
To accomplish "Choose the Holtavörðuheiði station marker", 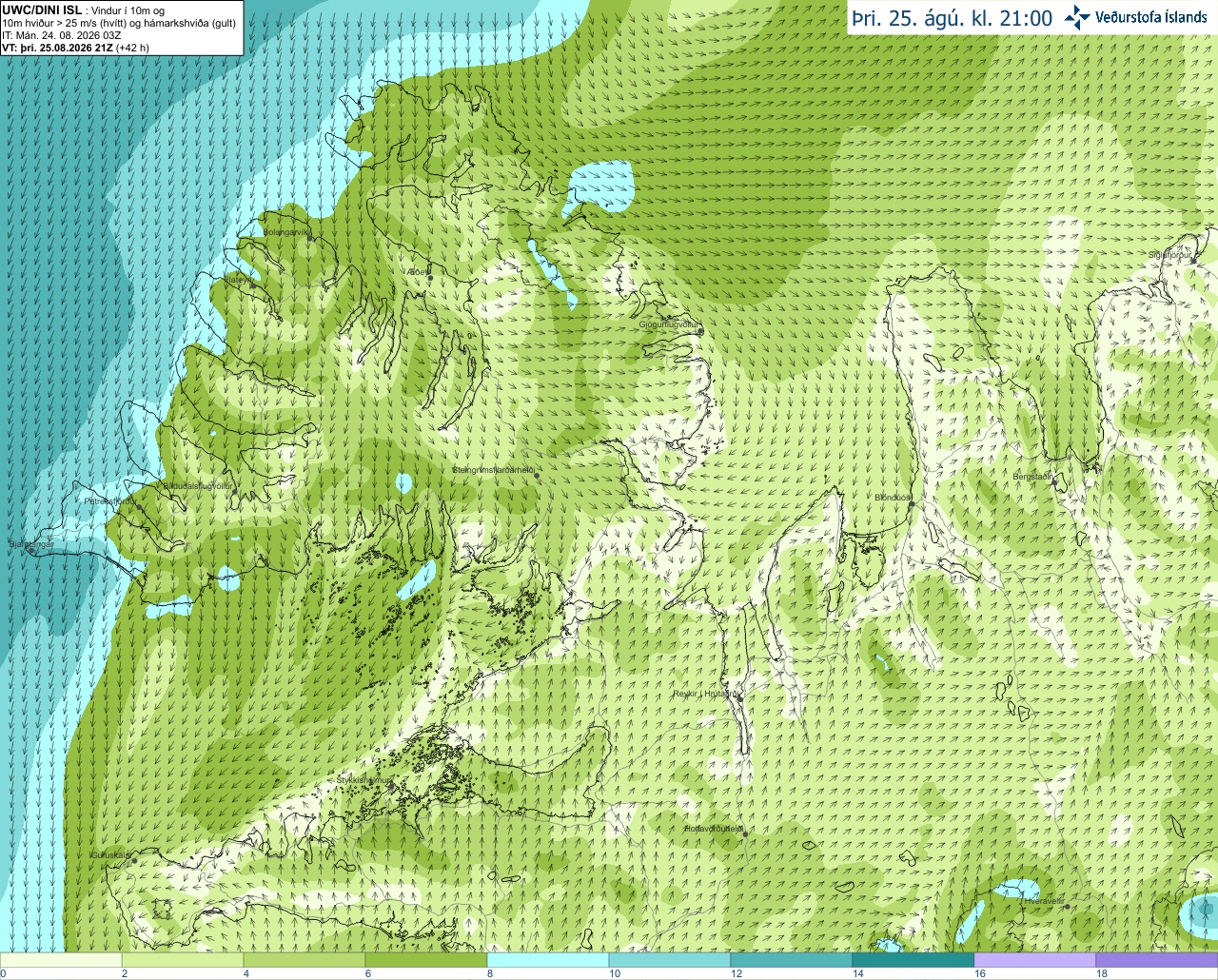I will [x=745, y=835].
